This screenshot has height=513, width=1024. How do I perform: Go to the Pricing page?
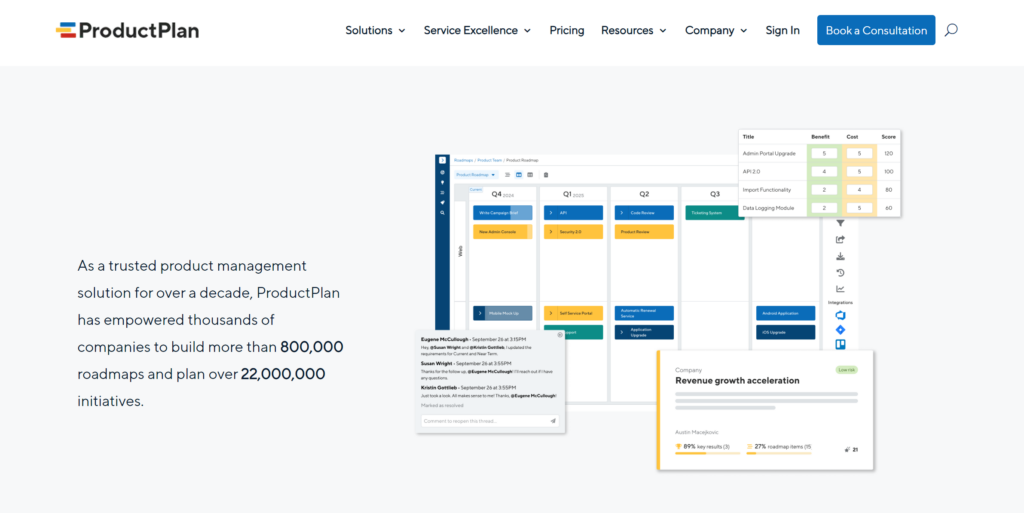click(x=567, y=30)
